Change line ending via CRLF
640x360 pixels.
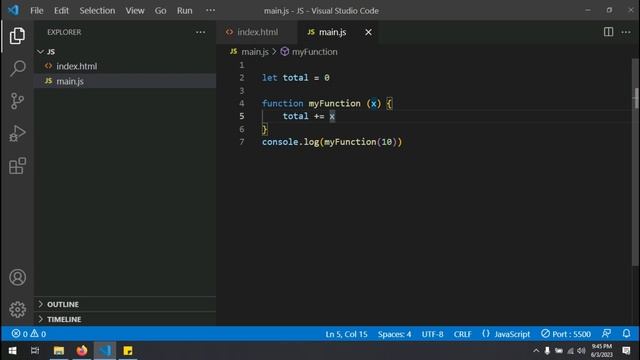tap(462, 334)
